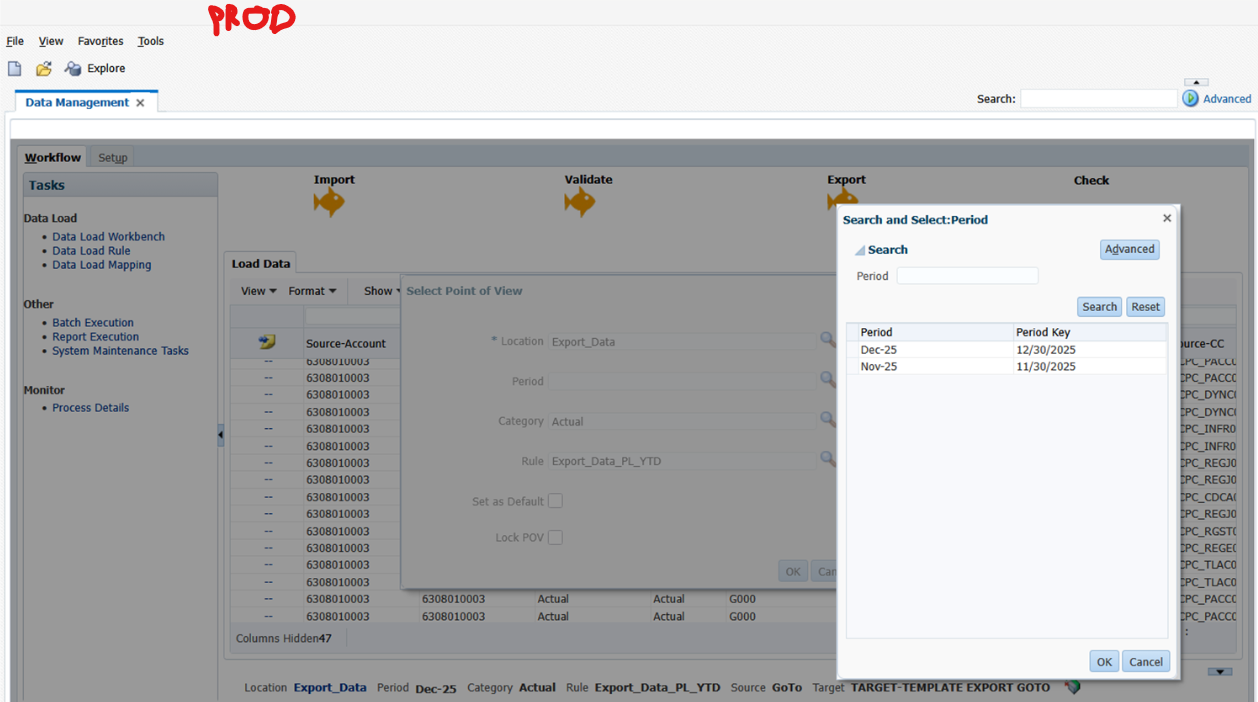The image size is (1258, 702).
Task: Click OK in the Period dialog
Action: tap(1104, 661)
